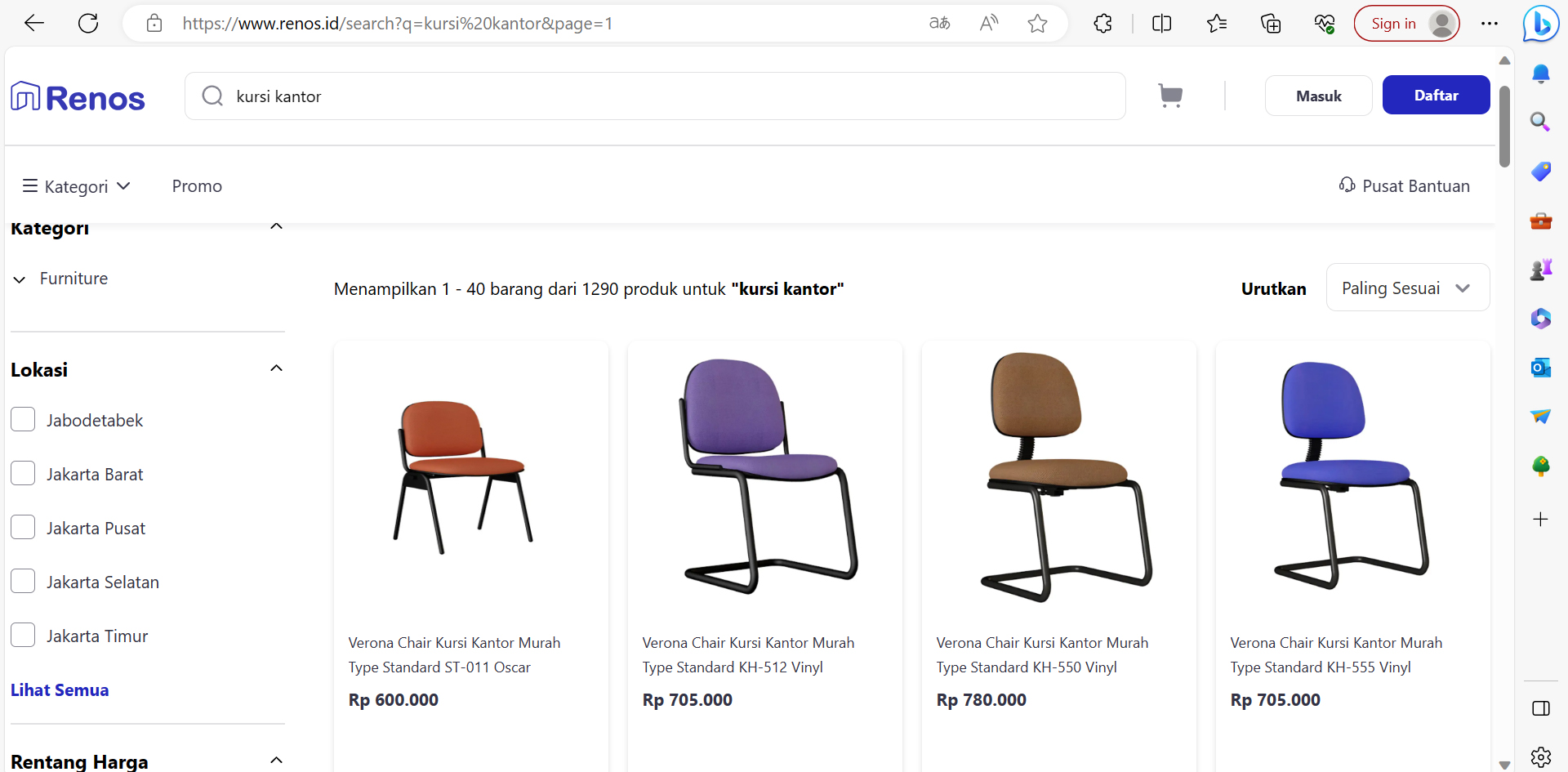Image resolution: width=1568 pixels, height=772 pixels.
Task: Click the kursi kantor search field
Action: [x=653, y=96]
